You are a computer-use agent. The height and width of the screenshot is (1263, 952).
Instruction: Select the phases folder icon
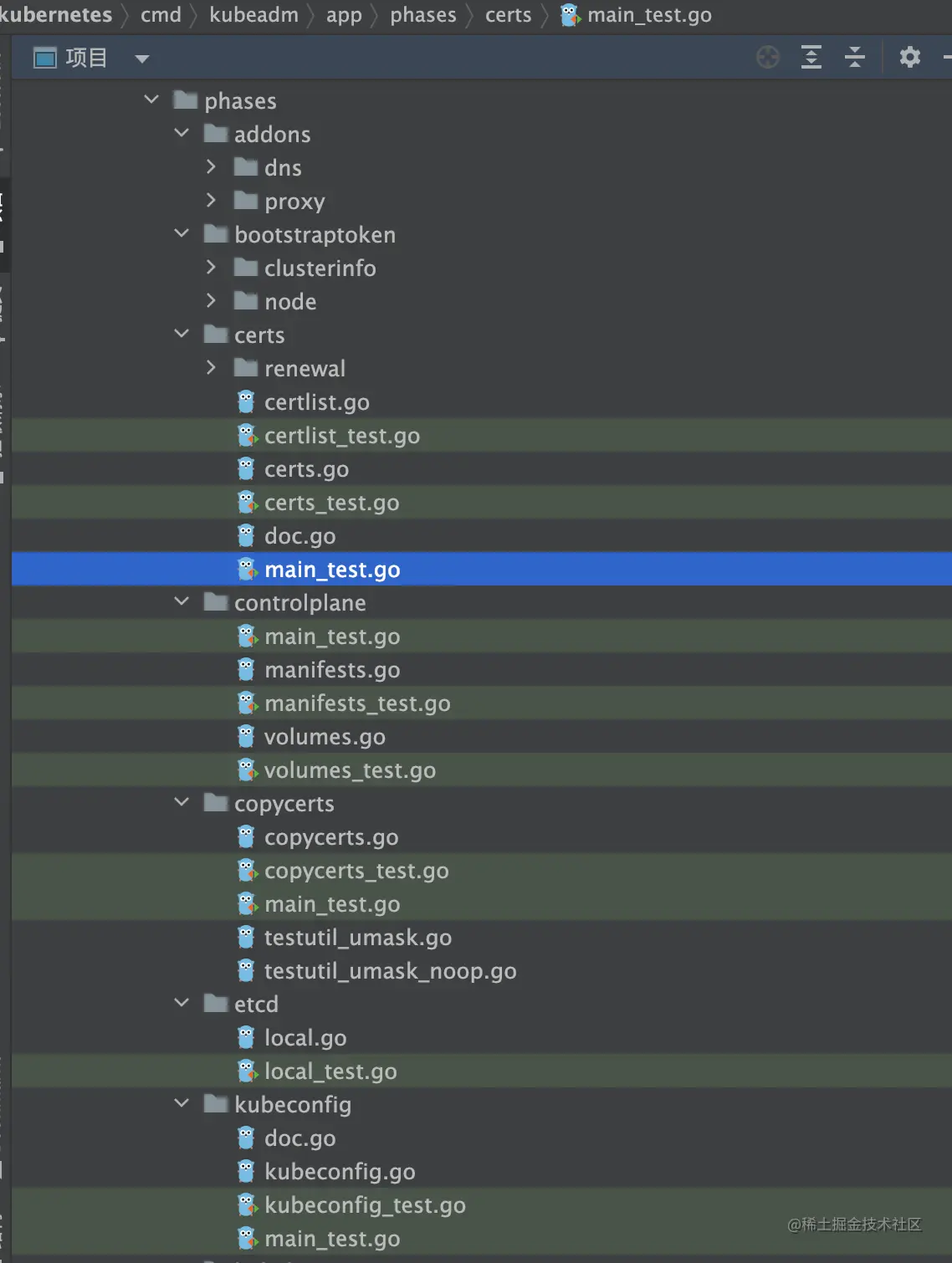click(x=185, y=100)
